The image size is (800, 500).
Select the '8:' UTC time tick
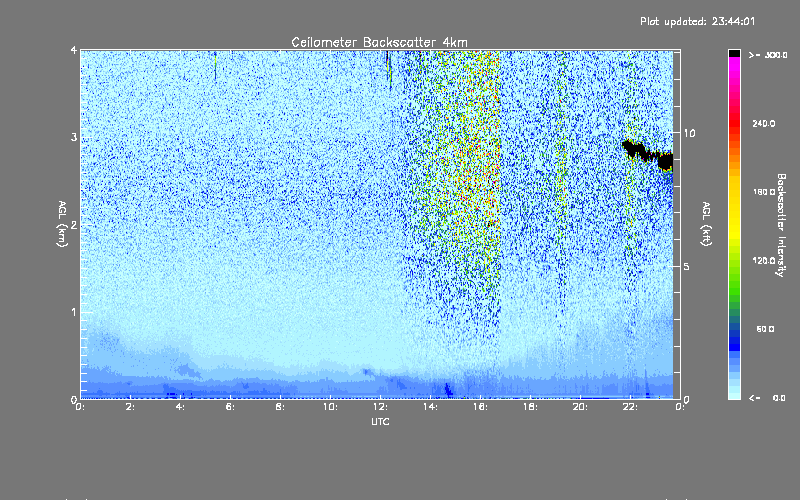coord(281,407)
